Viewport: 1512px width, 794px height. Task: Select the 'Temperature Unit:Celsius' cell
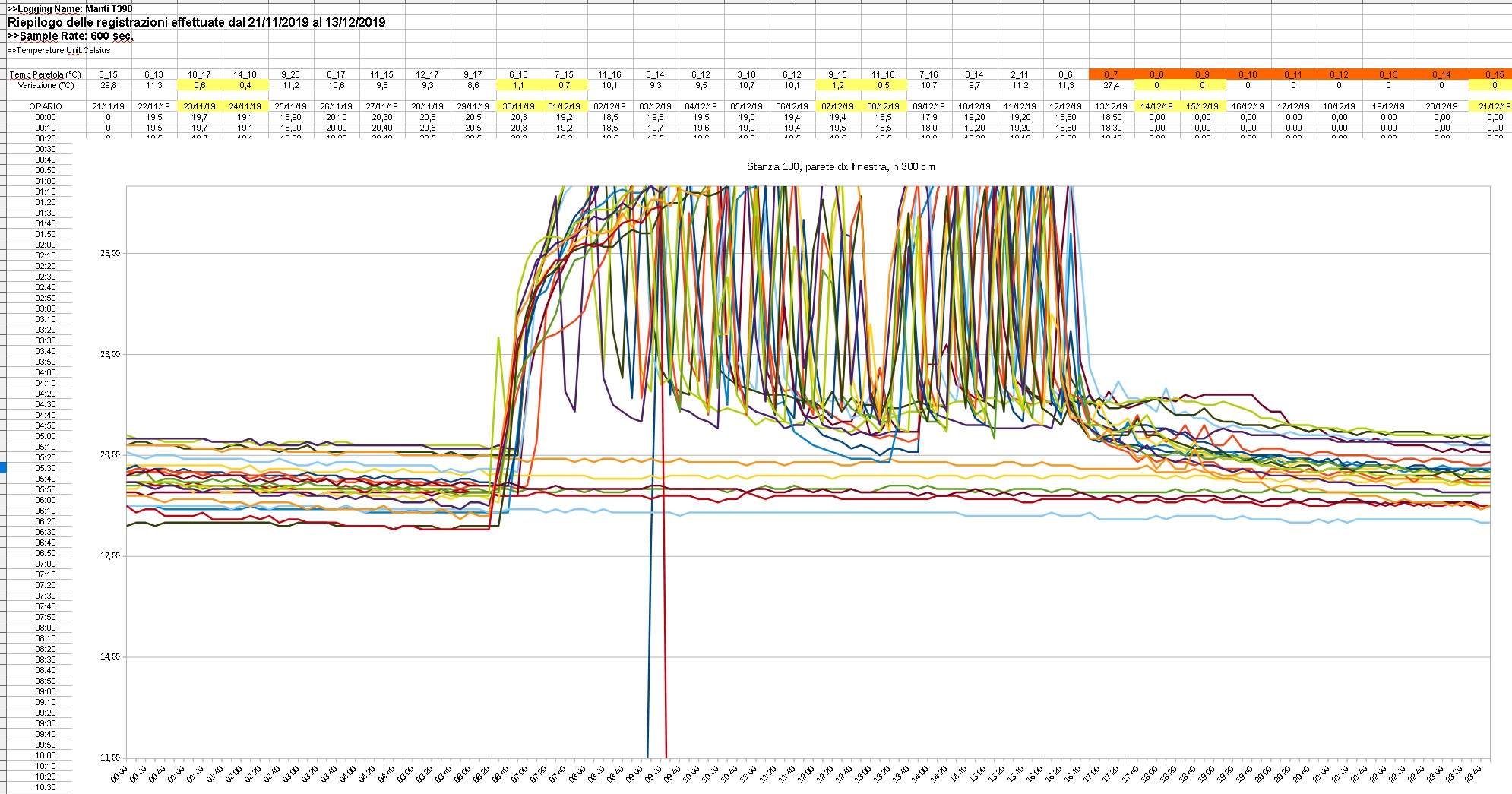[59, 50]
